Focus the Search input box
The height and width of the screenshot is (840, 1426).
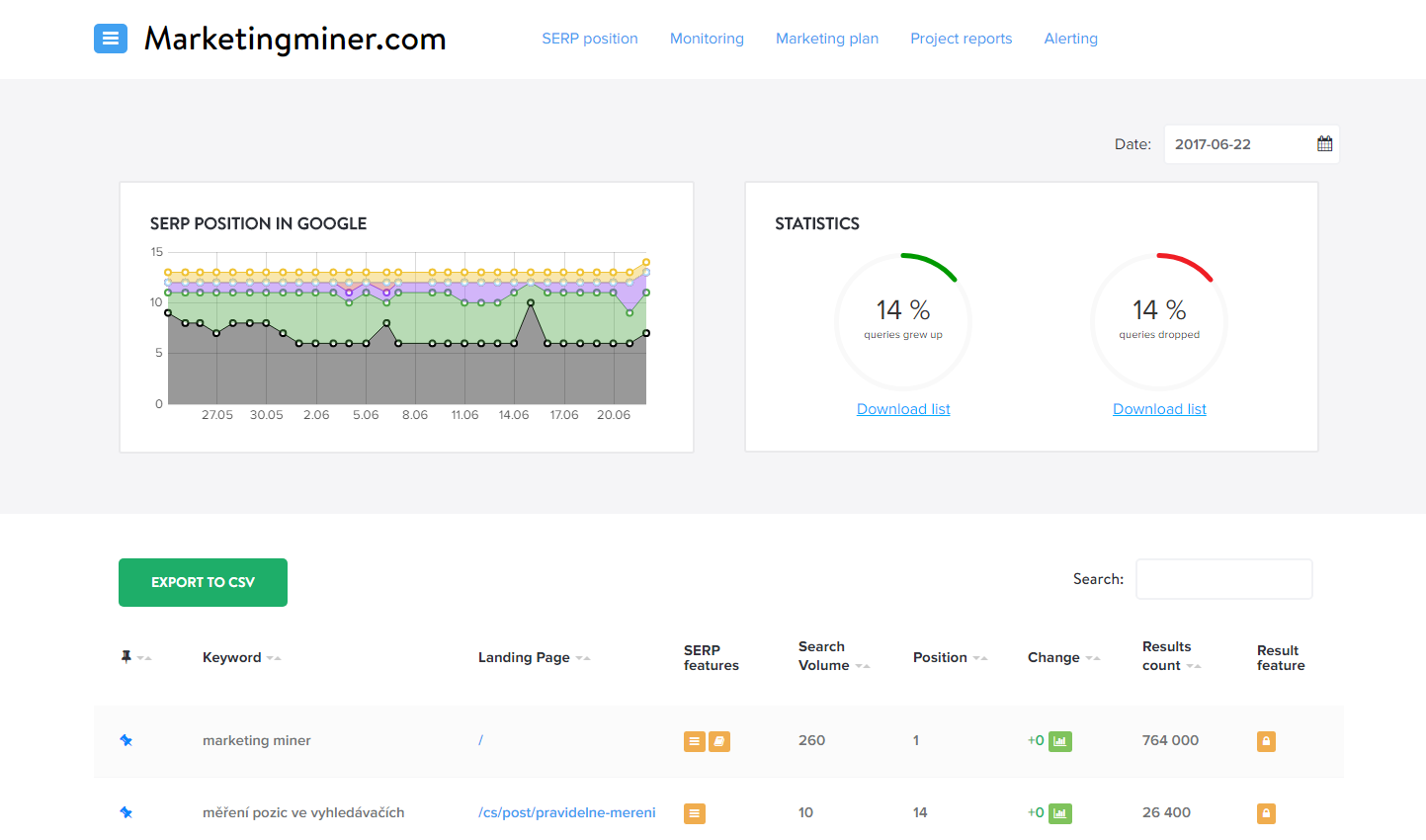tap(1223, 579)
